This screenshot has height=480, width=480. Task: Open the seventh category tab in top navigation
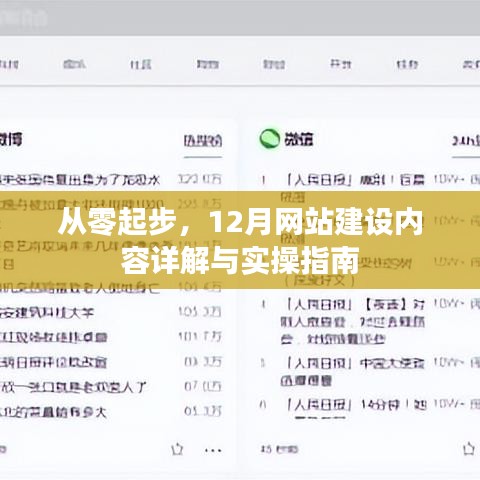[407, 64]
